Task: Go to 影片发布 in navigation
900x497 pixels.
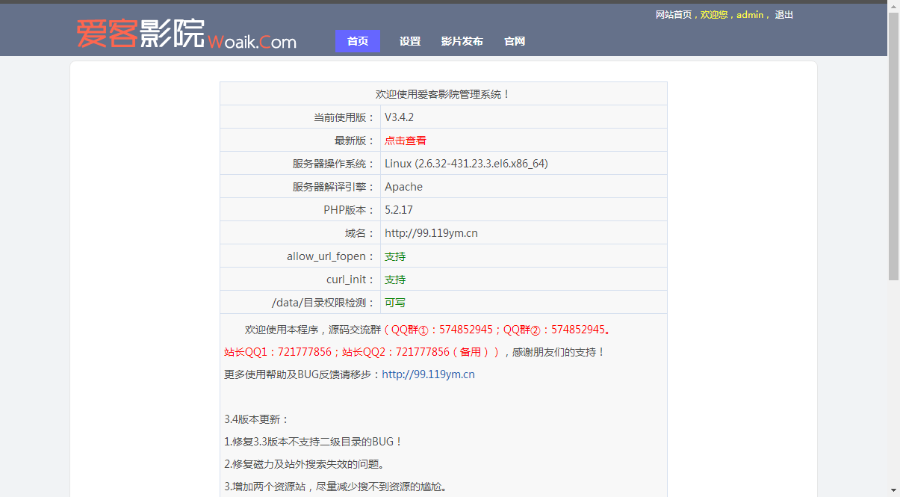Action: click(x=462, y=41)
